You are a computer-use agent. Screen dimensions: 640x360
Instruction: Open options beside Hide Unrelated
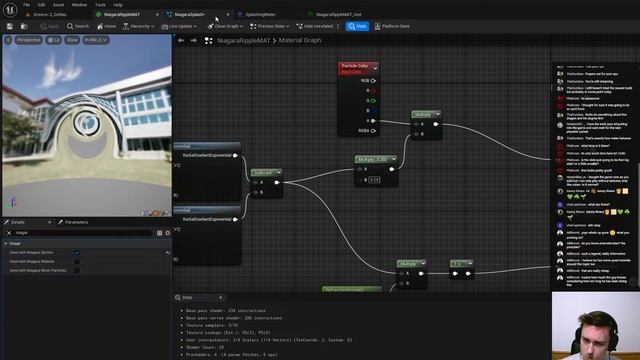338,27
